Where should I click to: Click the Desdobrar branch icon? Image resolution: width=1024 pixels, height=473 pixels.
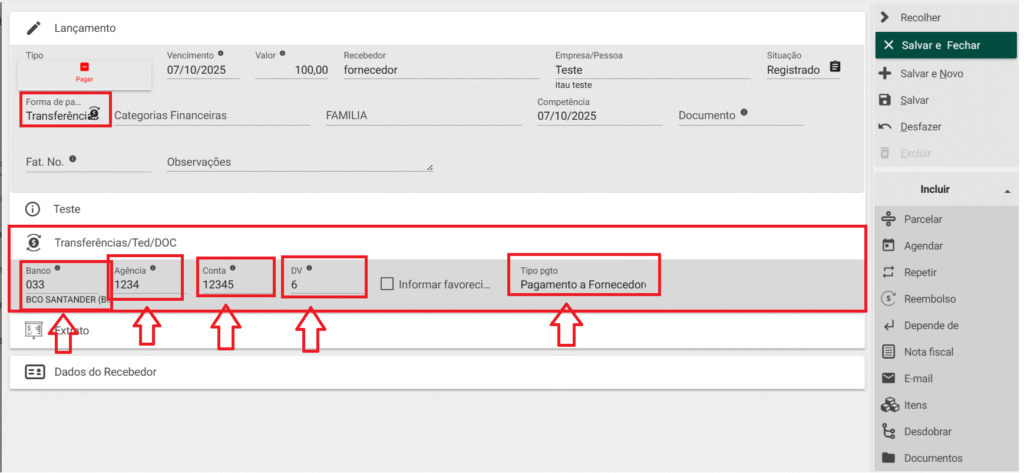887,432
